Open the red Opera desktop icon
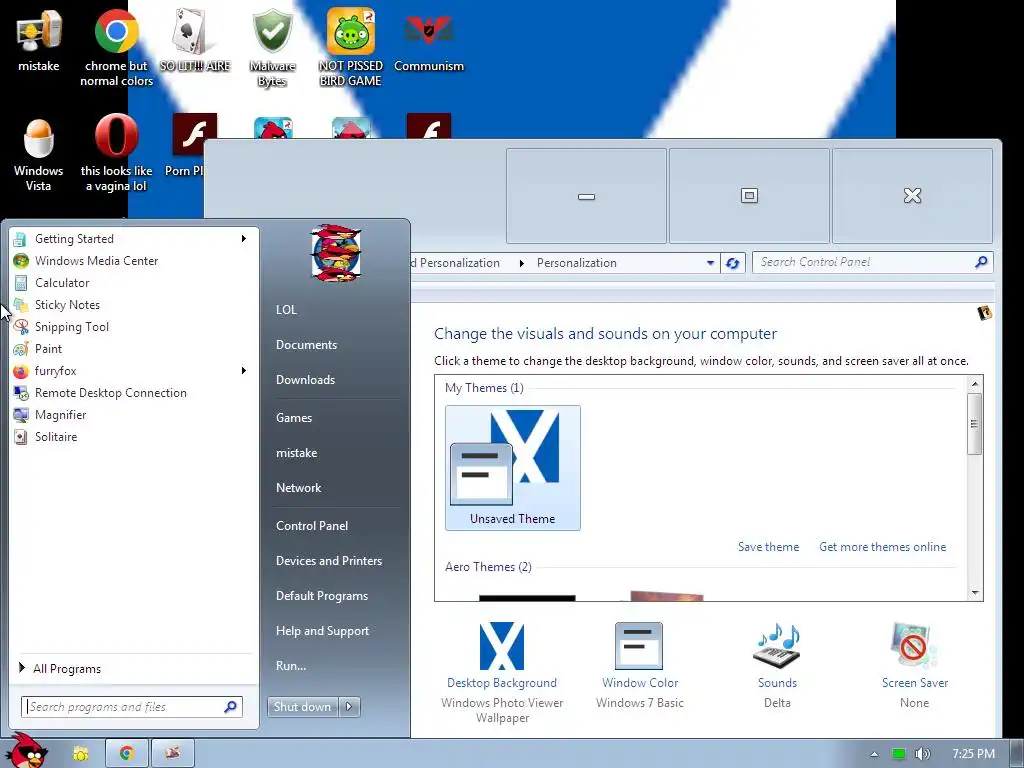Image resolution: width=1024 pixels, height=768 pixels. click(116, 155)
